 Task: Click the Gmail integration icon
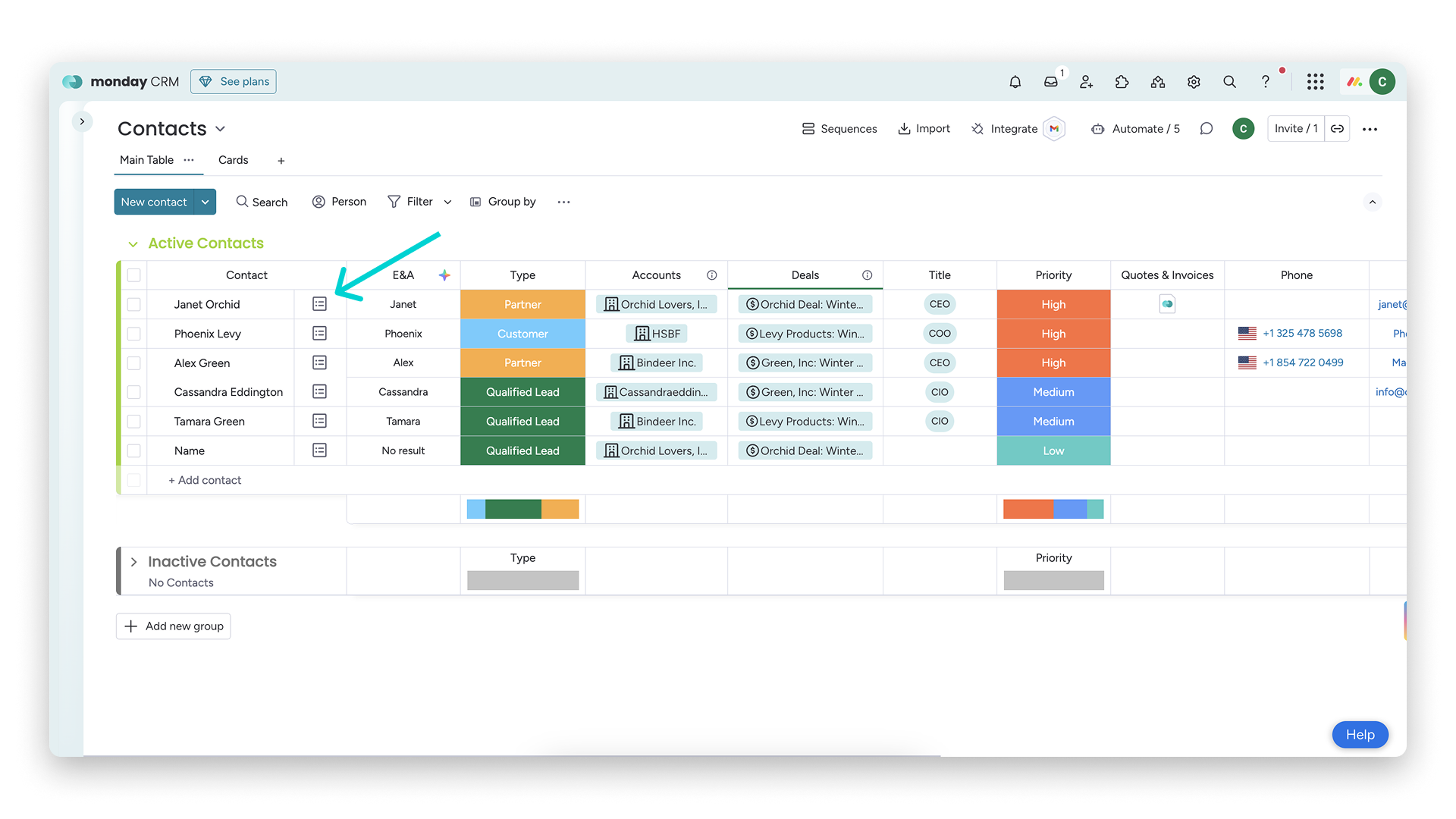coord(1054,129)
